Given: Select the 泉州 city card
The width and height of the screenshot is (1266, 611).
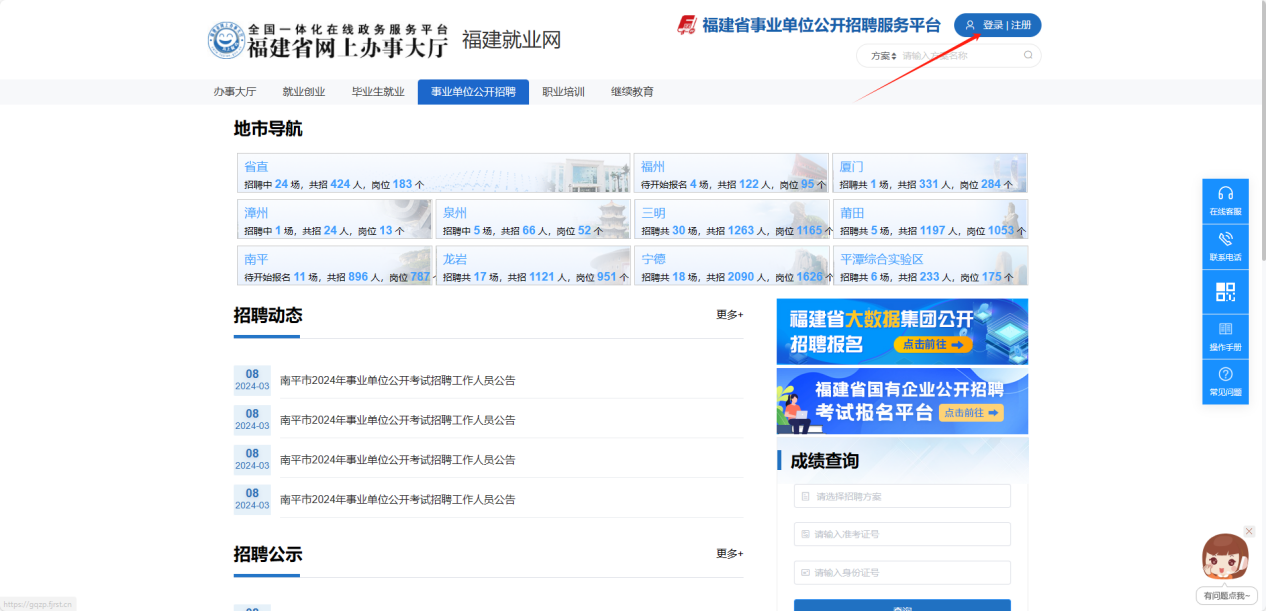Looking at the screenshot, I should 533,219.
